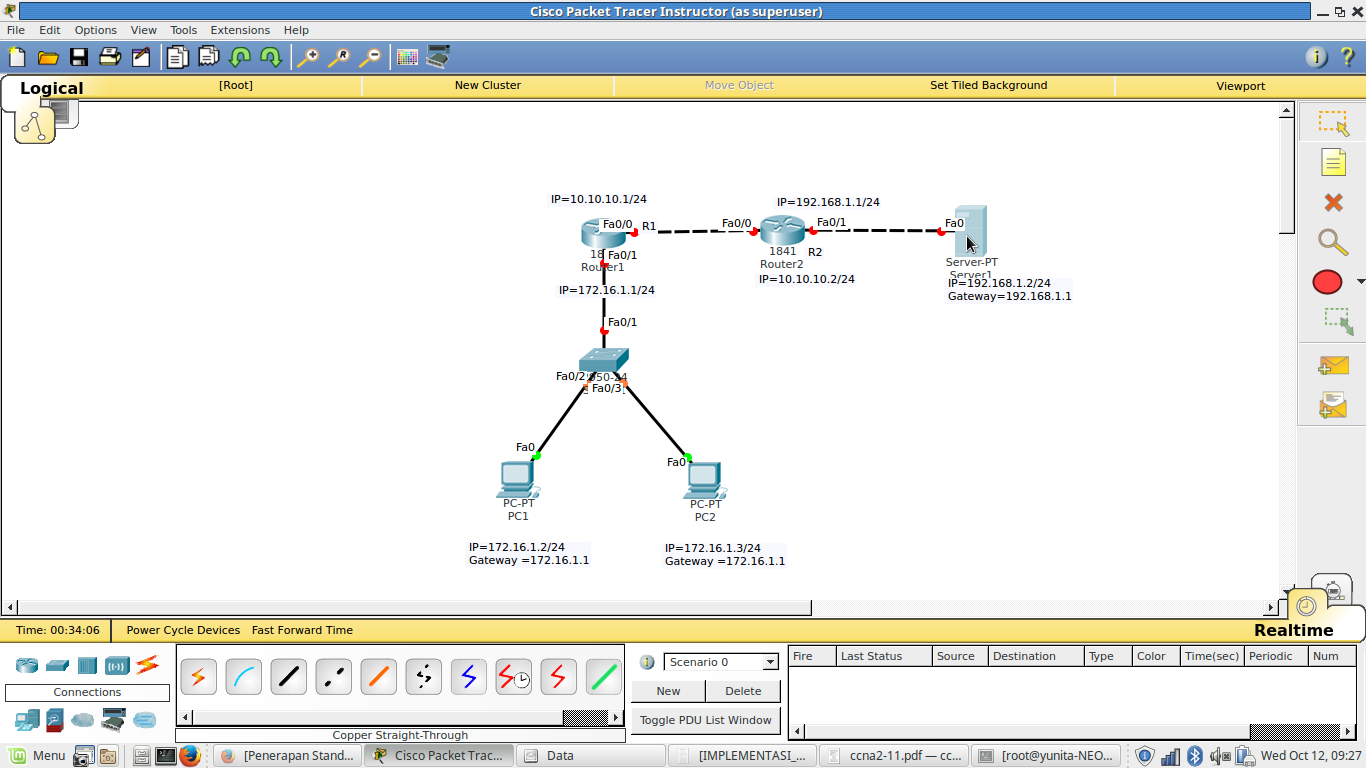Screen dimensions: 1366x768
Task: Open the Add Complex PDU tool
Action: [x=1333, y=405]
